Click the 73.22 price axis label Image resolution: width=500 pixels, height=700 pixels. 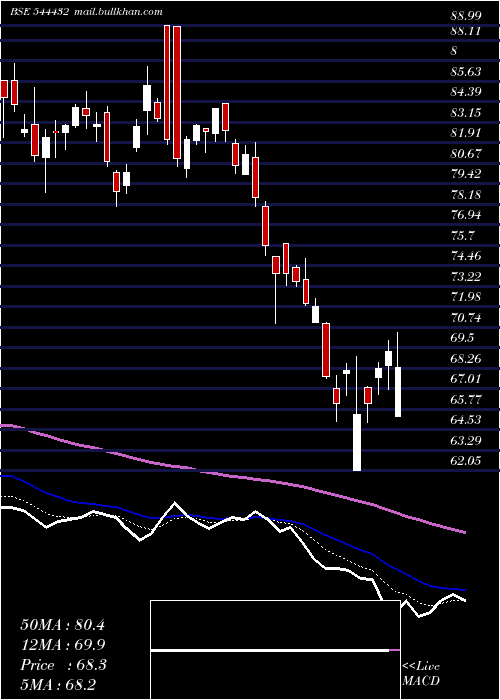466,277
